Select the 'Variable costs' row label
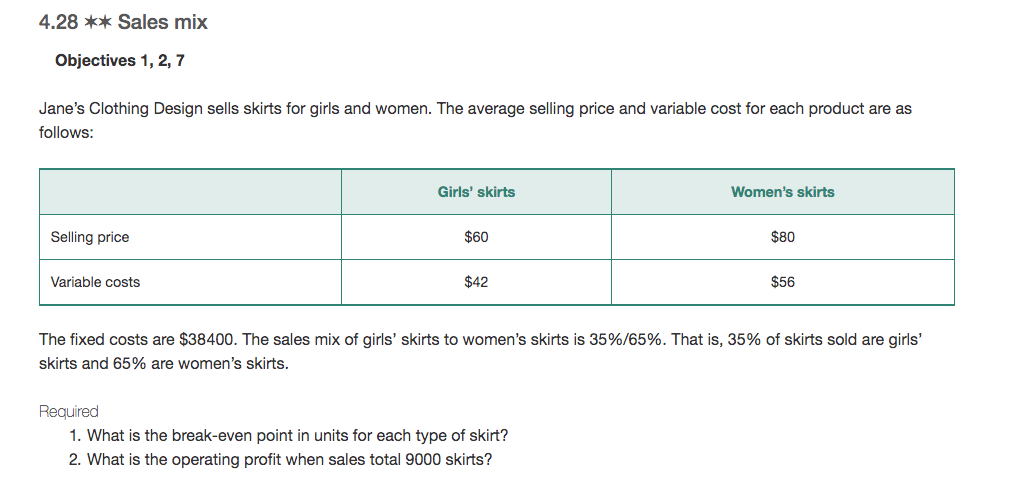This screenshot has width=1017, height=493. pyautogui.click(x=95, y=282)
